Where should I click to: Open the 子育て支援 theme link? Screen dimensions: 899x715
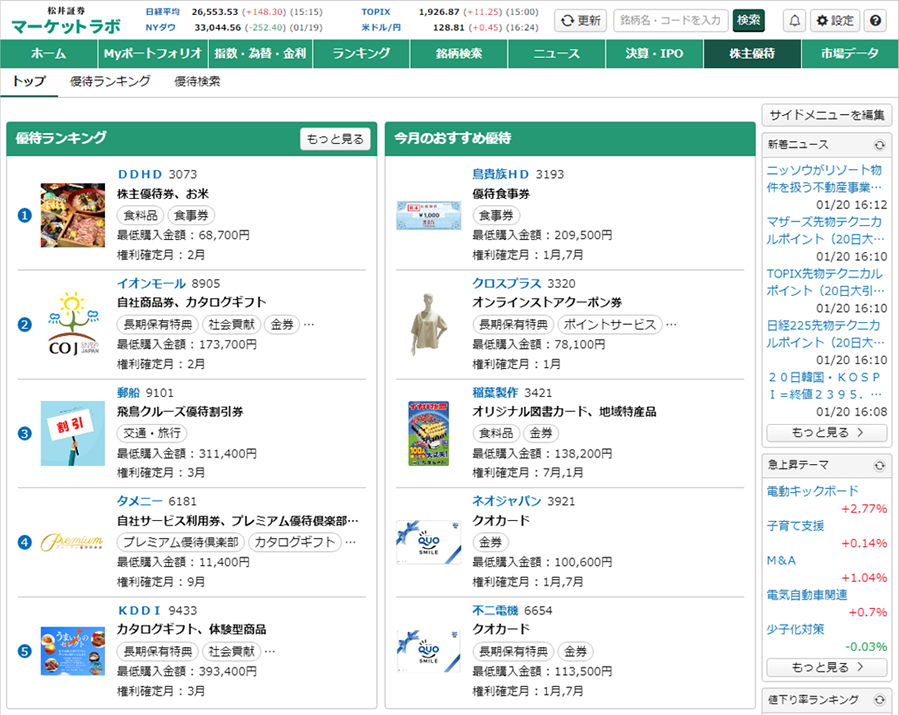795,526
